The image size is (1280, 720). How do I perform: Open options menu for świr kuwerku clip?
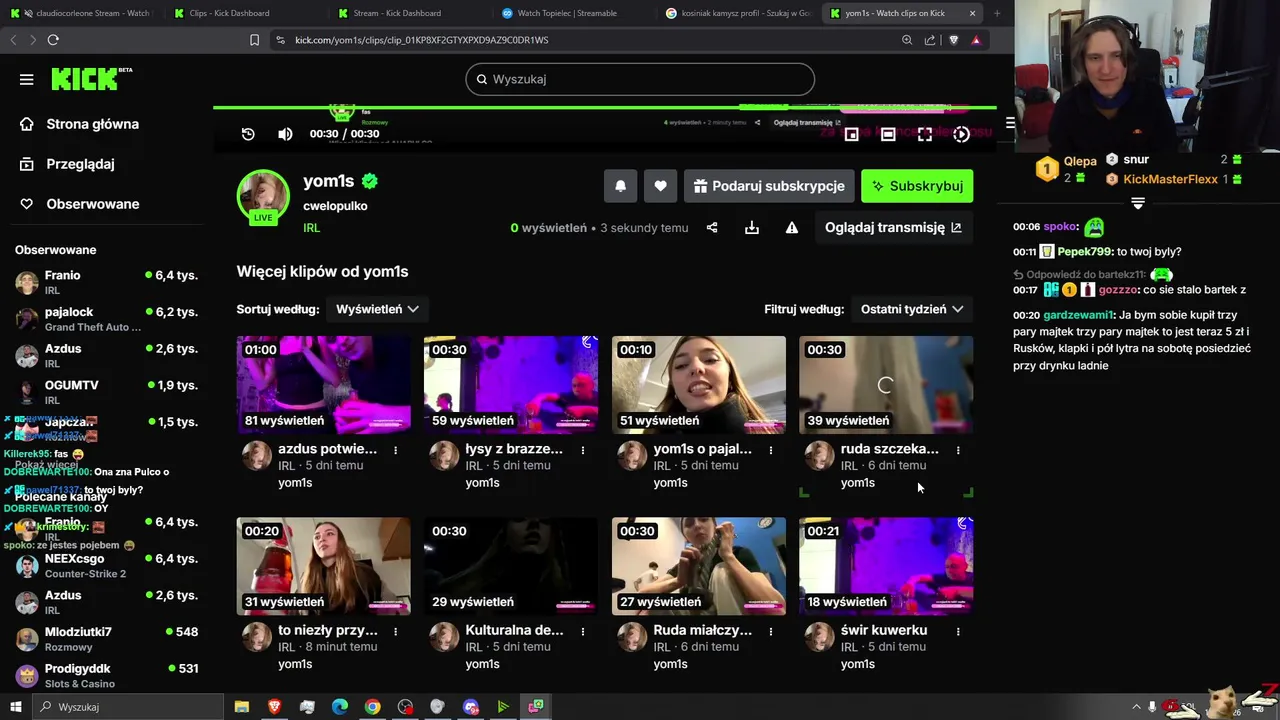958,631
